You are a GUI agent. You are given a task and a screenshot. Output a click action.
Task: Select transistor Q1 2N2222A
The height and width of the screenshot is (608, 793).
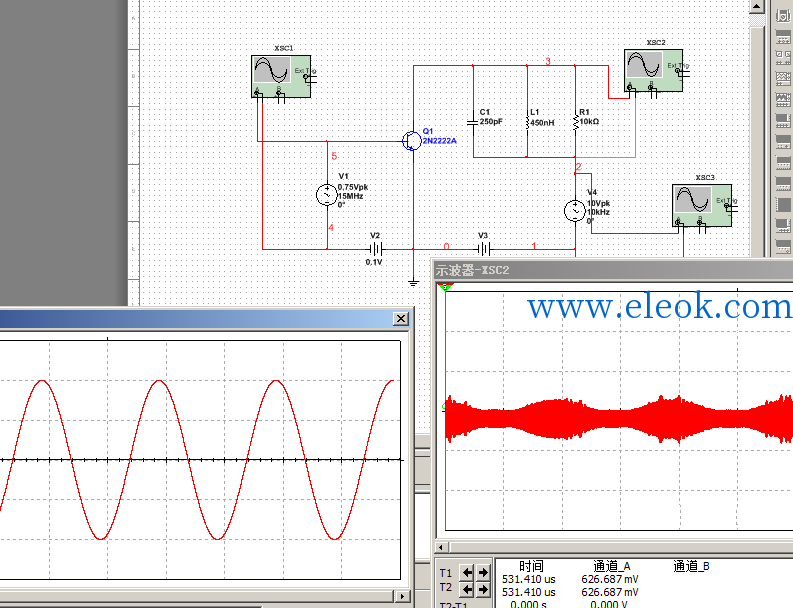pos(412,141)
